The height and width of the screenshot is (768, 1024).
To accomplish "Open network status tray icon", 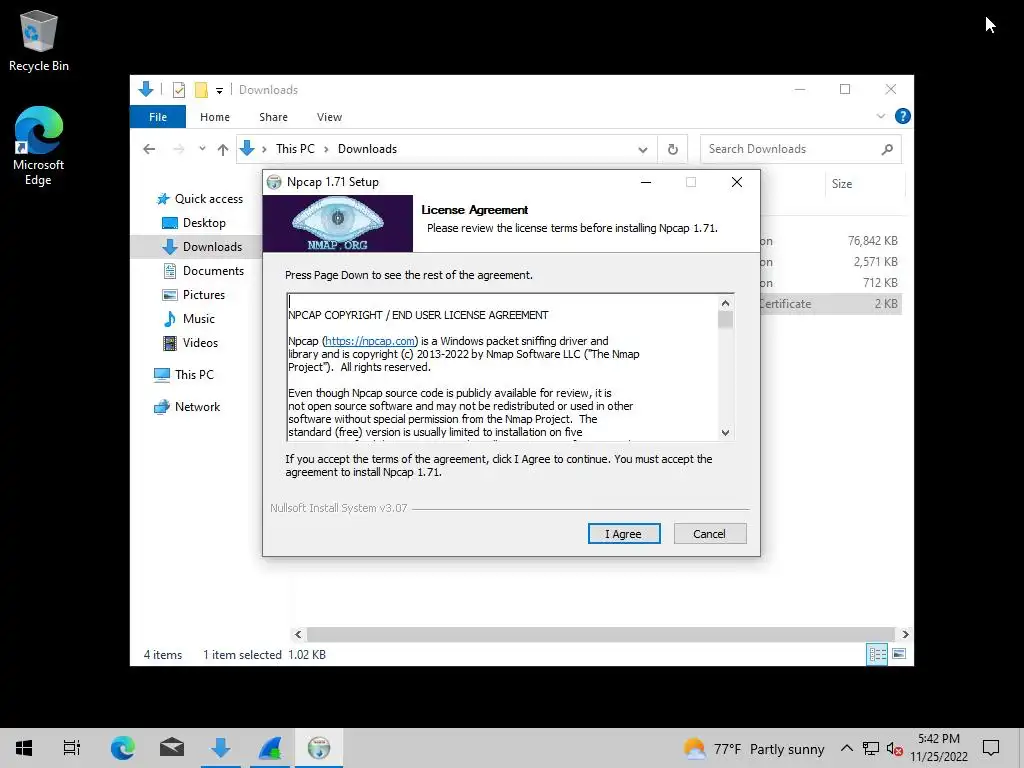I will point(871,748).
